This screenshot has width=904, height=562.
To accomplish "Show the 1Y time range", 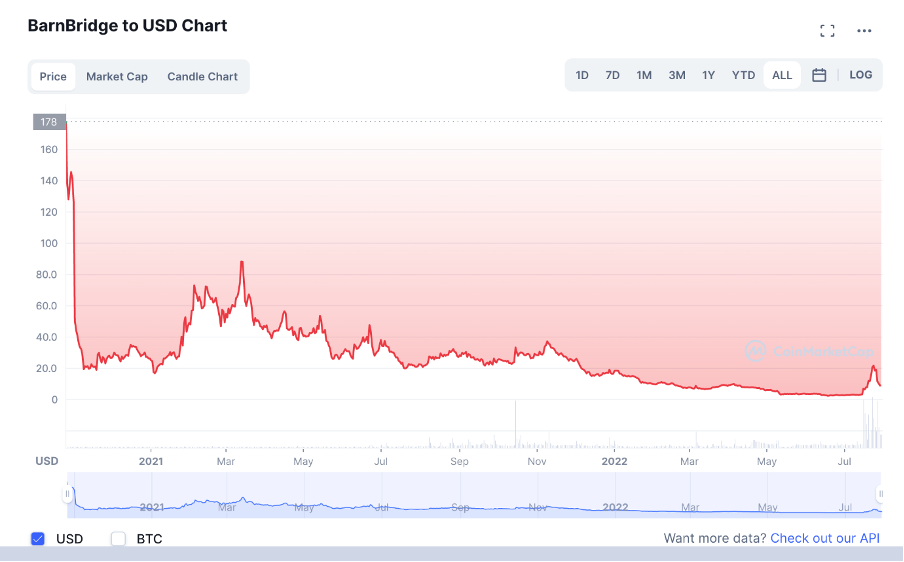I will (709, 75).
